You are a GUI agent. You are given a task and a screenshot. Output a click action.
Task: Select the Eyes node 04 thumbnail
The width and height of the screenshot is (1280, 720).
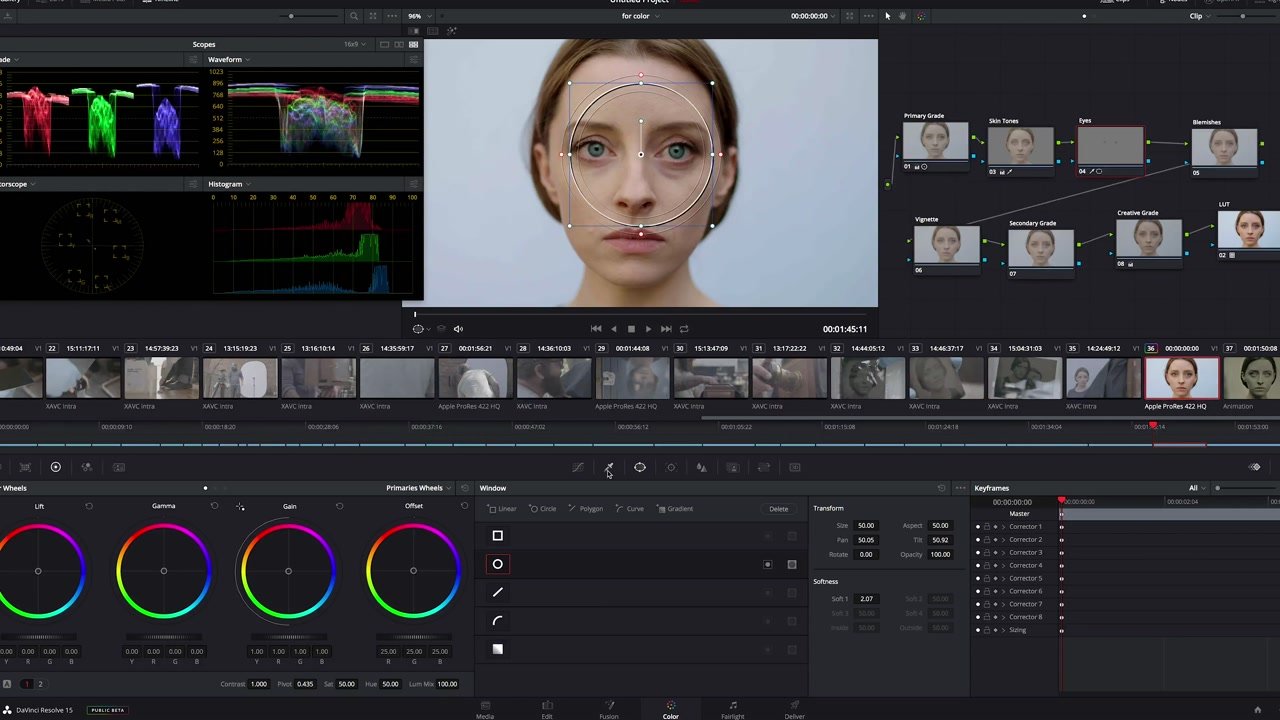(1110, 146)
